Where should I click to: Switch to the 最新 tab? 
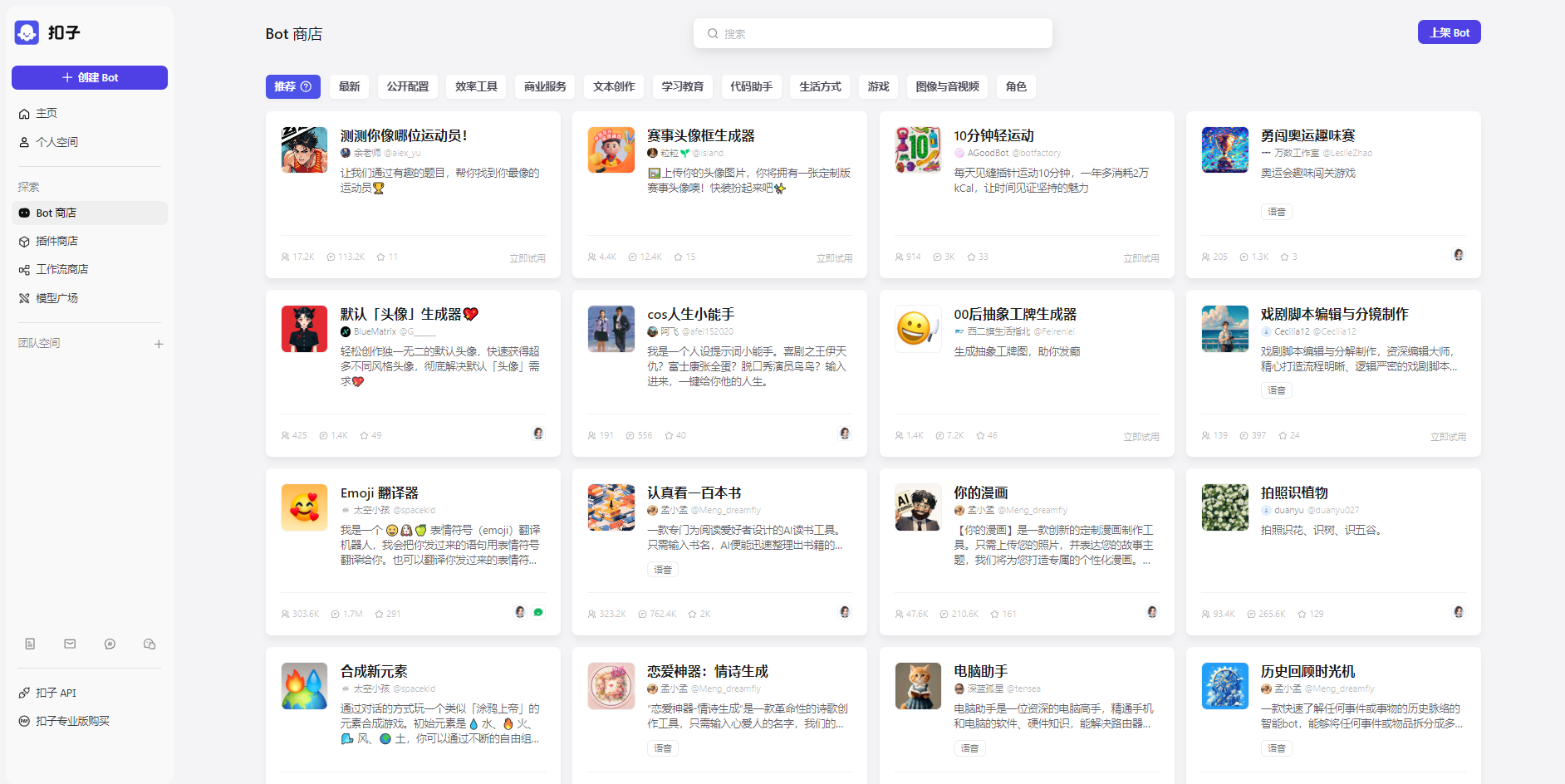(350, 86)
